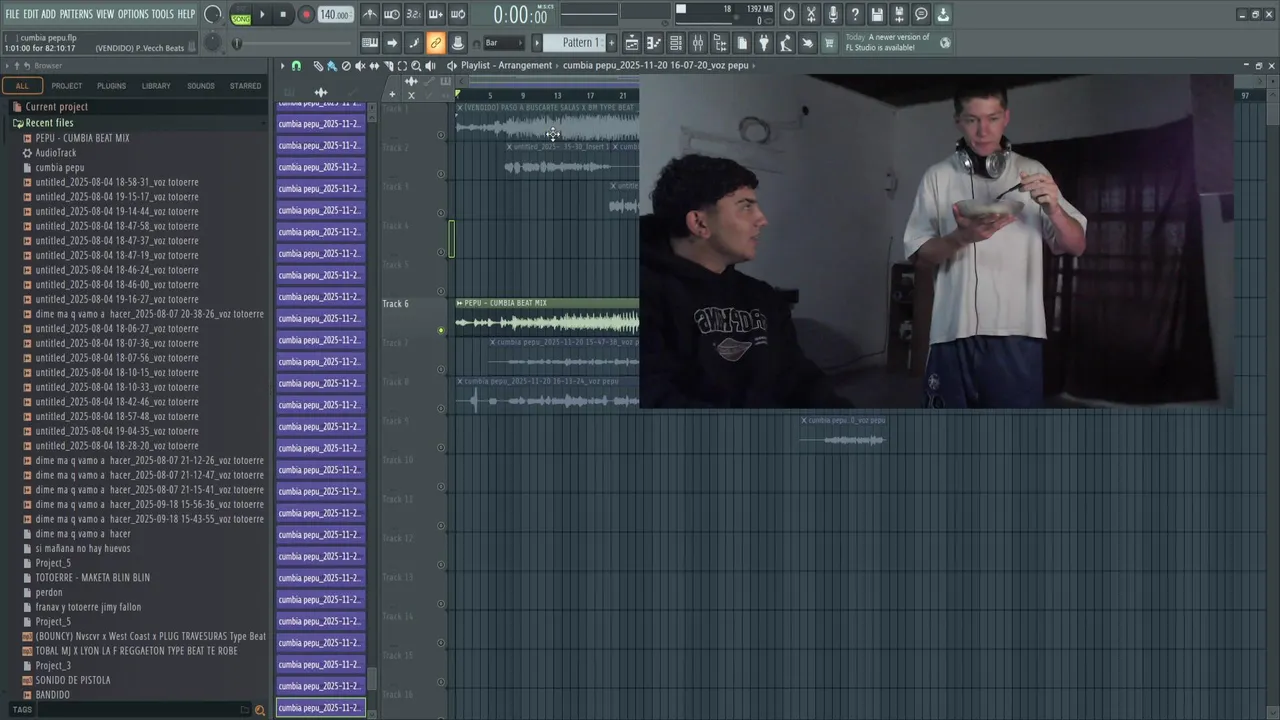Open the Bar snap dropdown
The width and height of the screenshot is (1280, 720).
(x=503, y=43)
